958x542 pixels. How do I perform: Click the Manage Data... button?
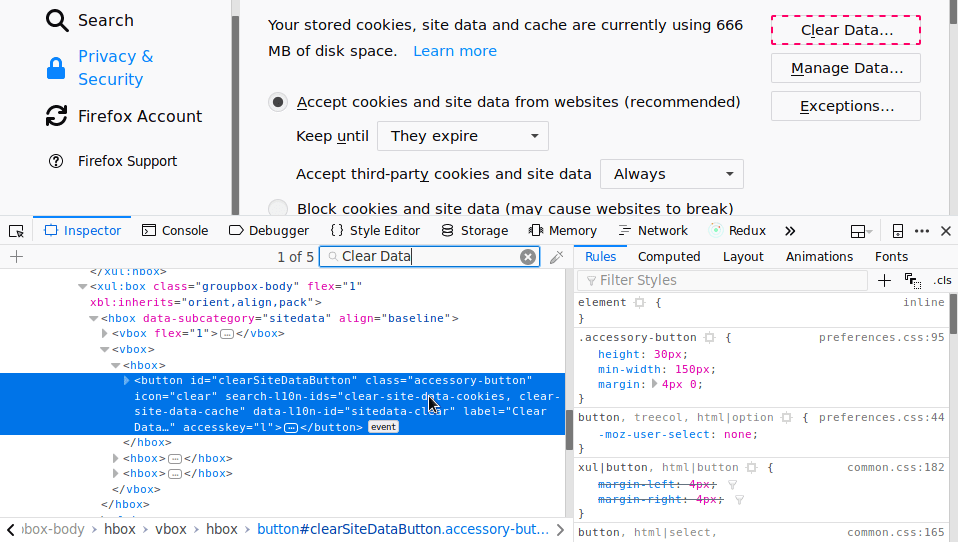pos(846,68)
